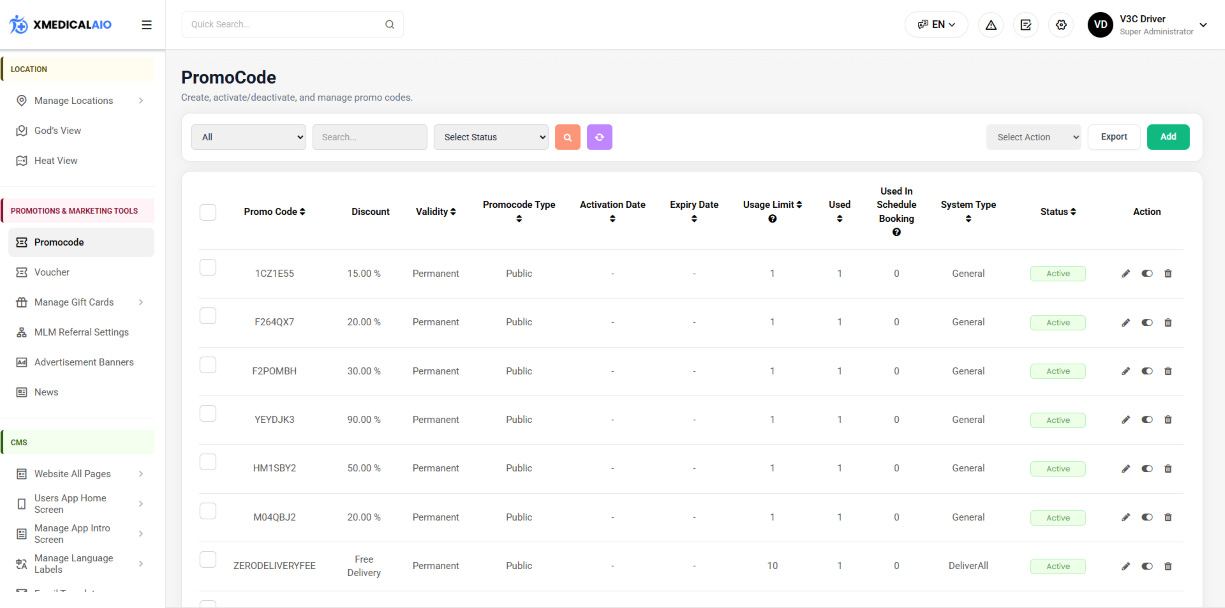
Task: Edit promo code M04QBJ2 with pencil icon
Action: click(1126, 517)
